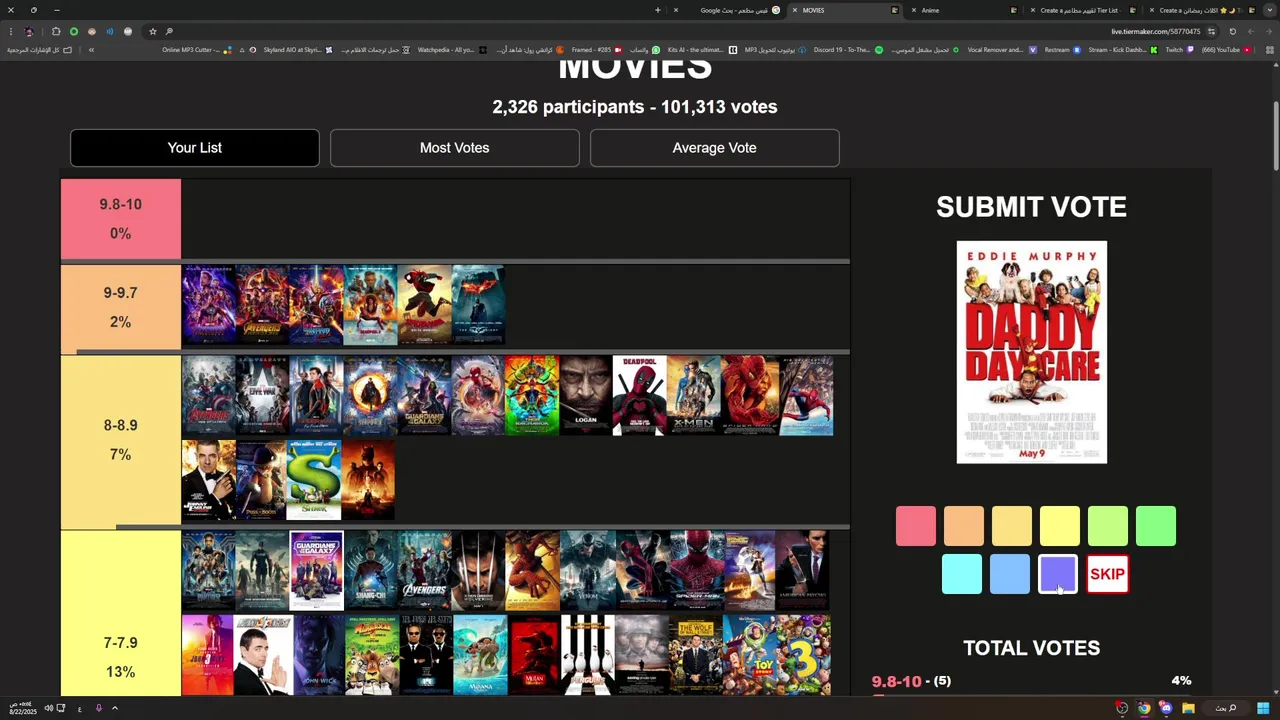Pick the purple vote swatch
This screenshot has width=1280, height=720.
1058,574
